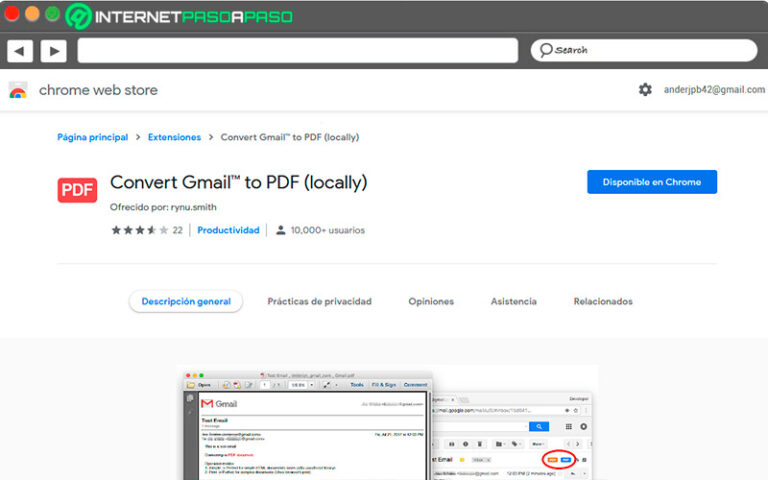Screen dimensions: 768x480
Task: Click the rating count 22
Action: pos(177,230)
